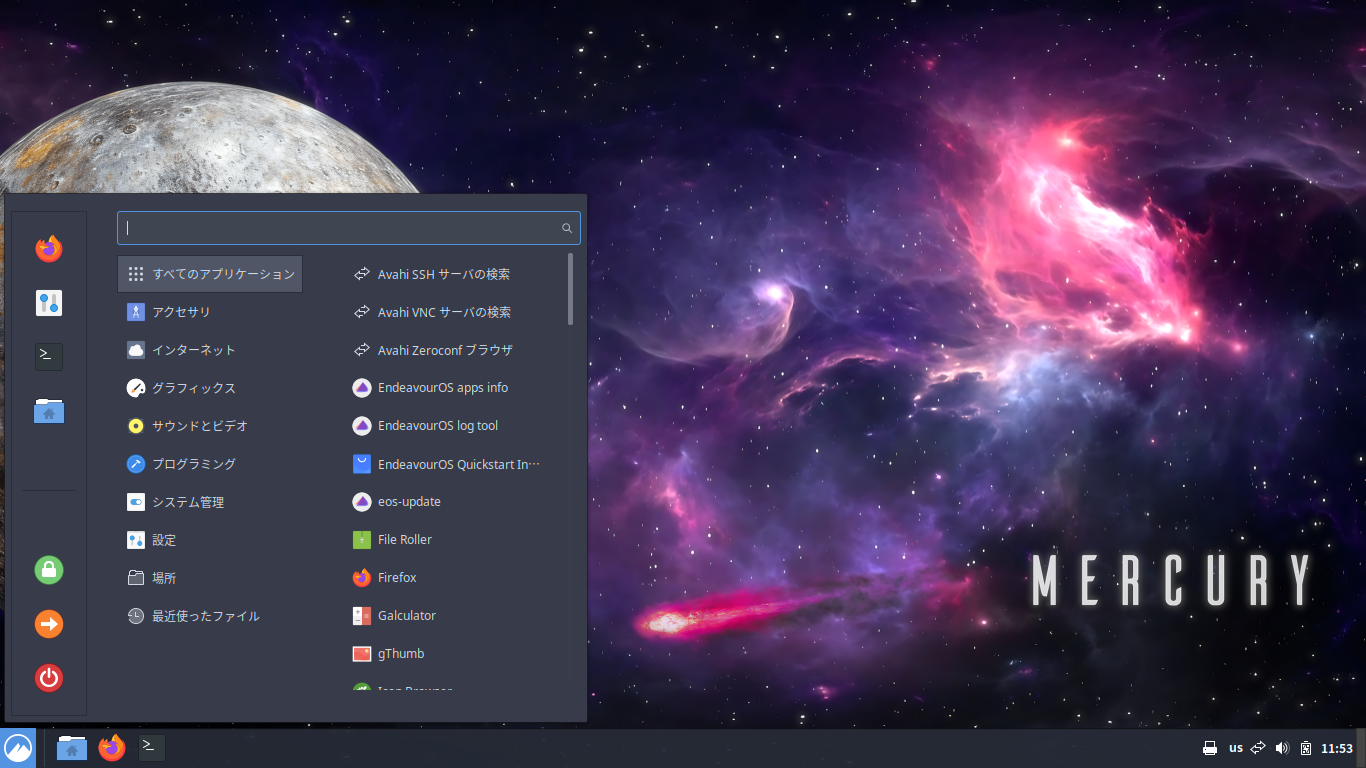Open the terminal launcher on the taskbar
The height and width of the screenshot is (768, 1366).
point(152,747)
